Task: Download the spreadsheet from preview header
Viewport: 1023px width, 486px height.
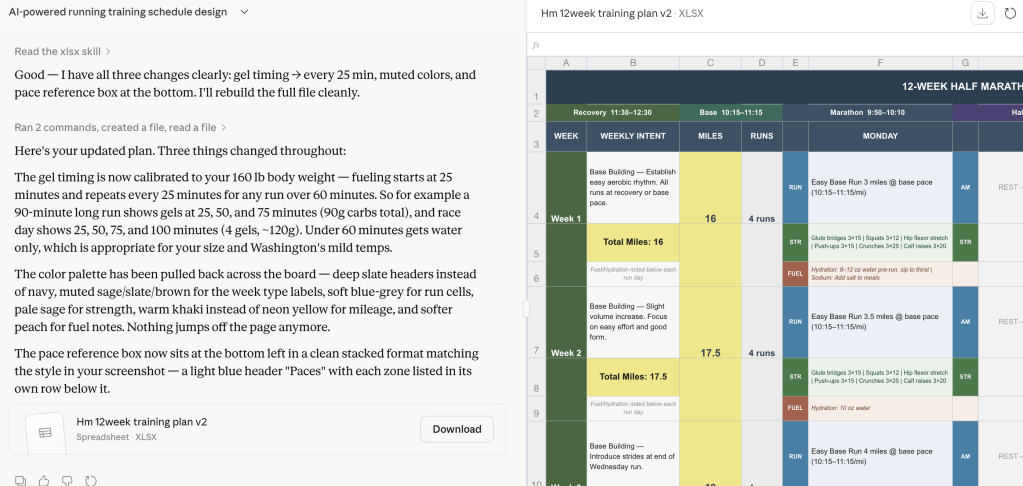Action: (982, 13)
